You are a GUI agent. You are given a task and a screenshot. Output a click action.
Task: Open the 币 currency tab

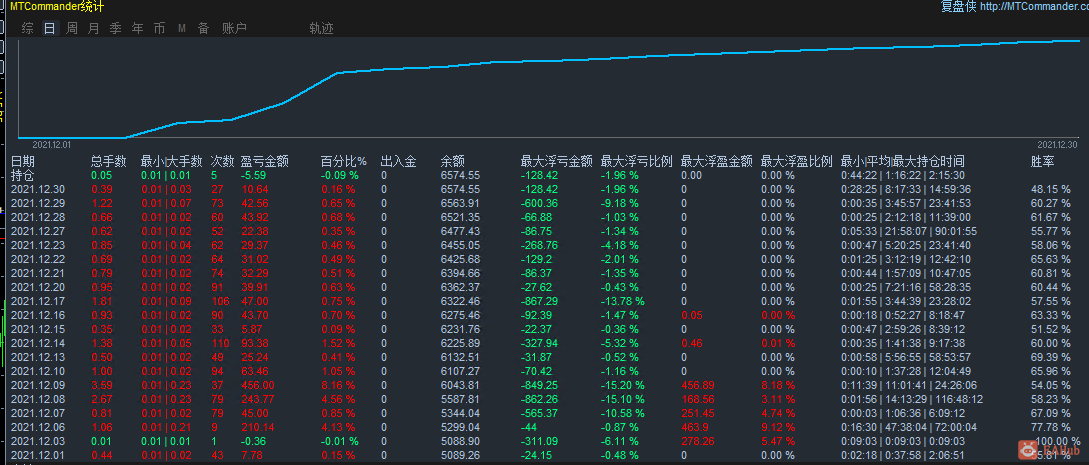coord(160,28)
